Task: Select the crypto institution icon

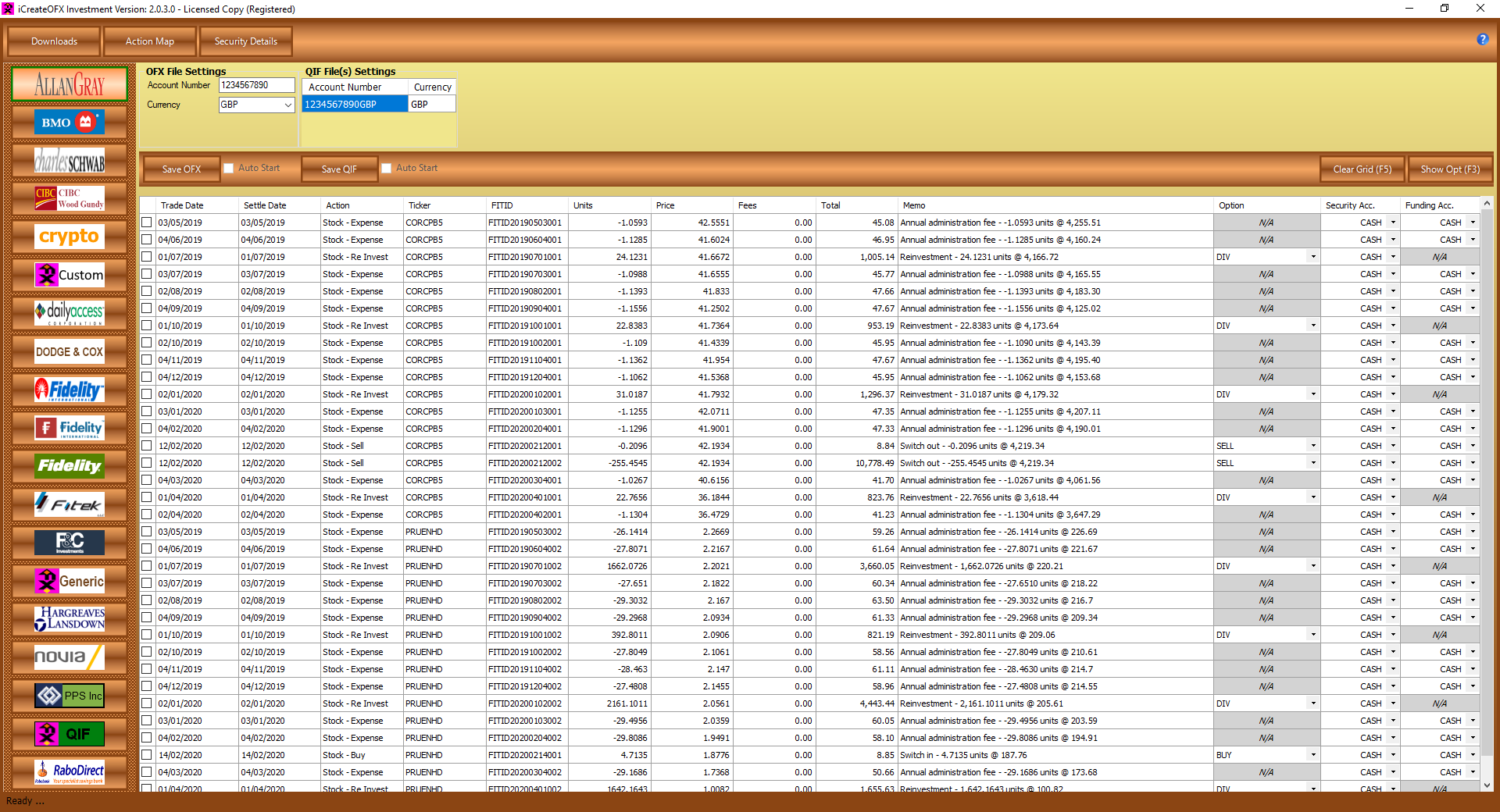Action: coord(69,237)
